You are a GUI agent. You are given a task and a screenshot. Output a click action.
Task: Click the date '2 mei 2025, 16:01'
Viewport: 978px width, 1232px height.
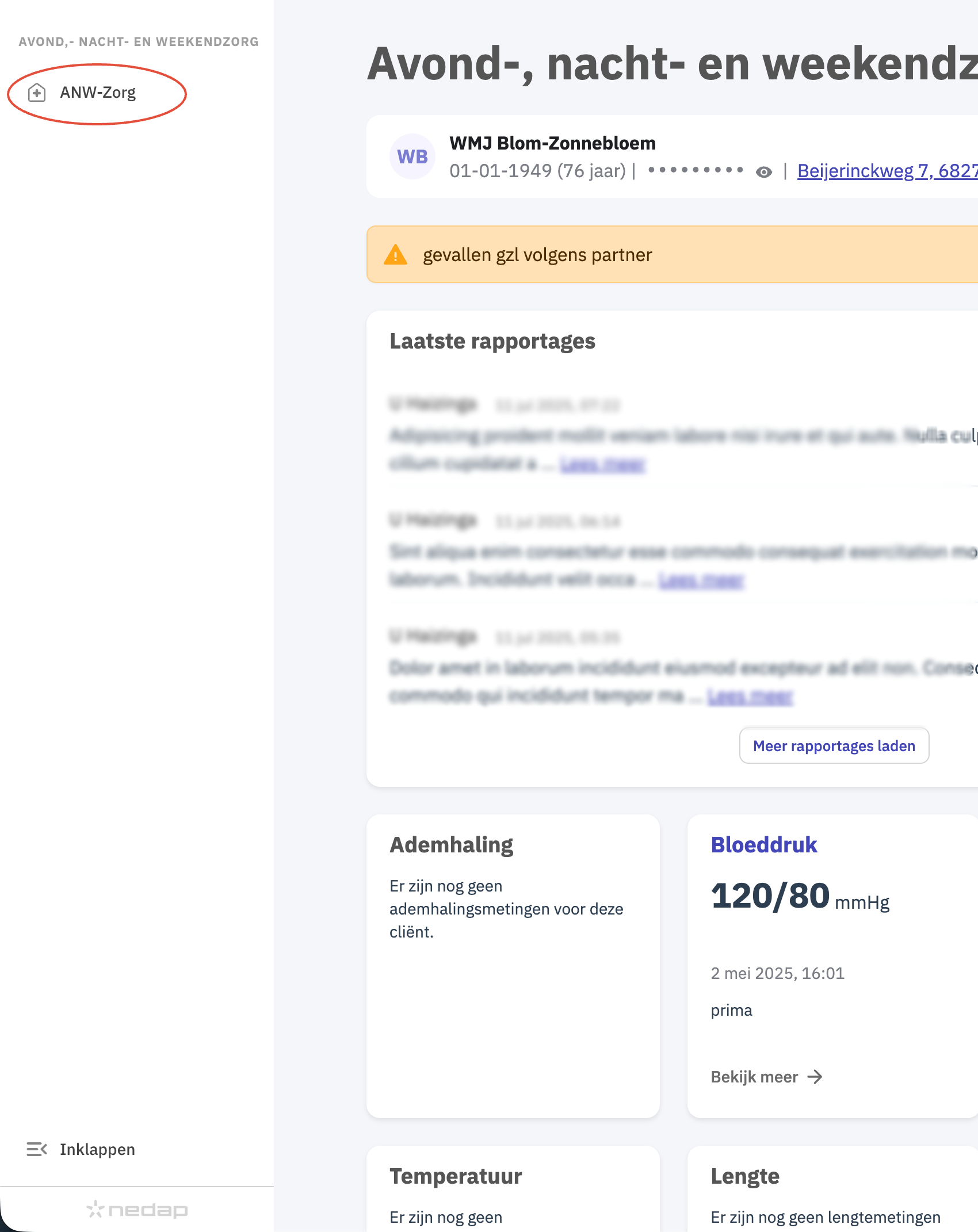(778, 973)
